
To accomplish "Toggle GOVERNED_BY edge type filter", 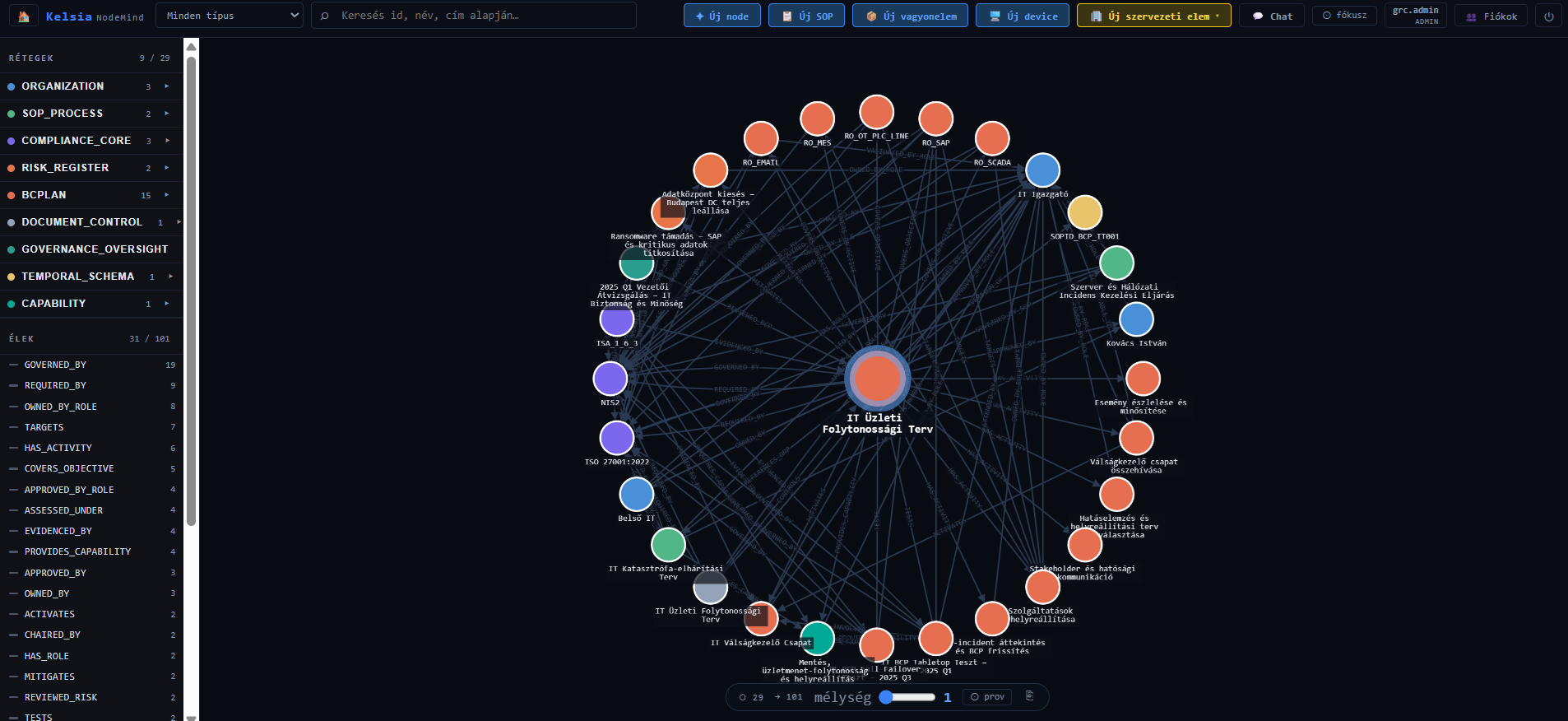I will (x=91, y=365).
